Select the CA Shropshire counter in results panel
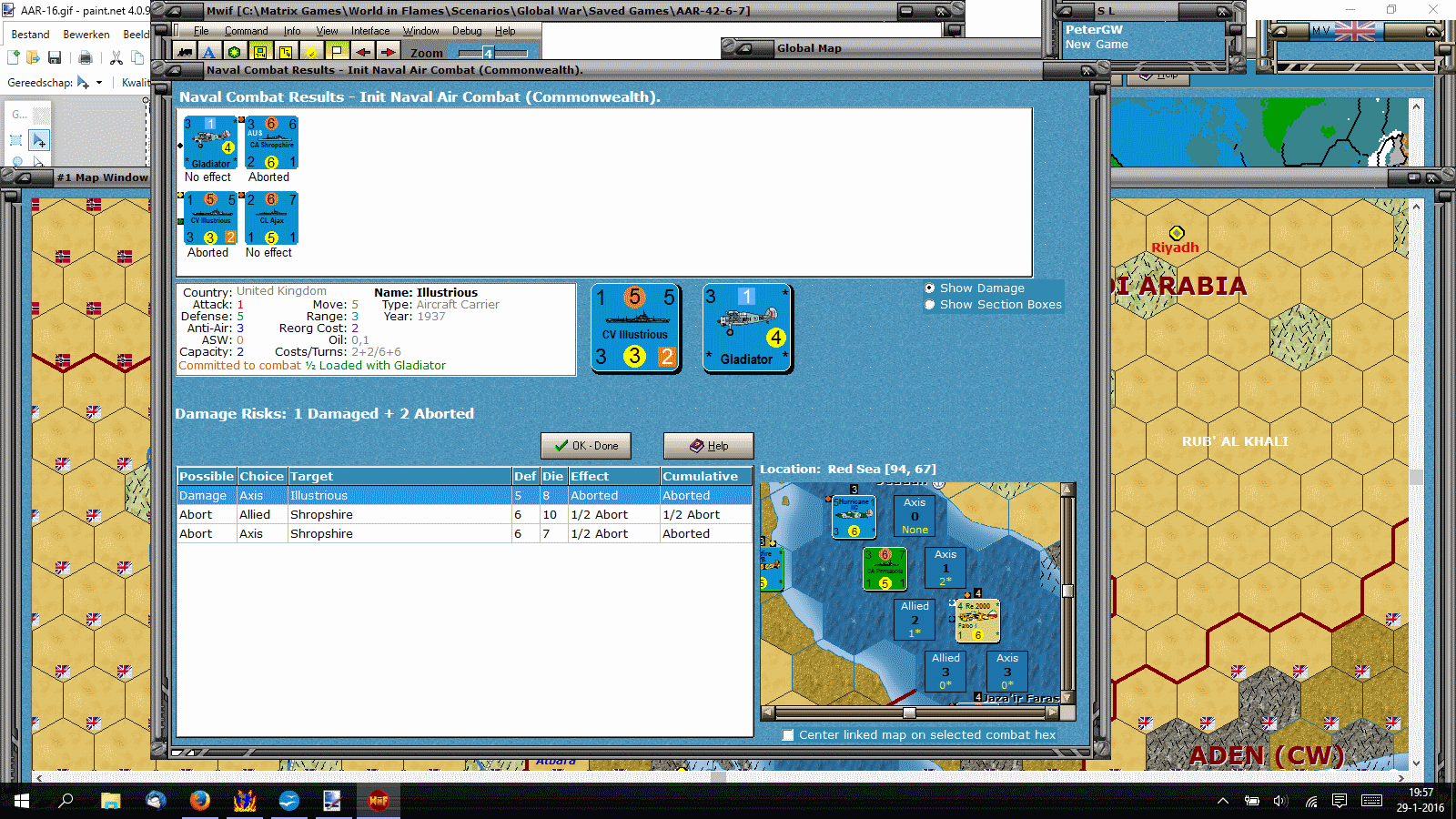 [x=271, y=143]
